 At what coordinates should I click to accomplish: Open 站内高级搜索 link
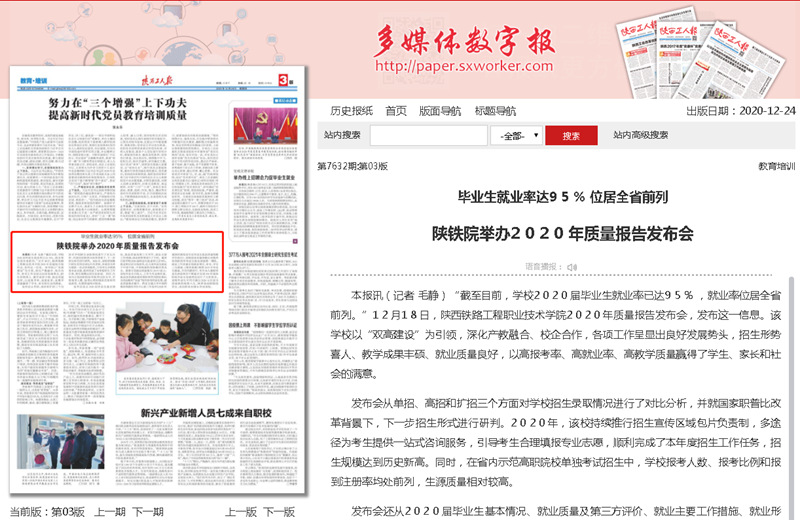[x=640, y=135]
